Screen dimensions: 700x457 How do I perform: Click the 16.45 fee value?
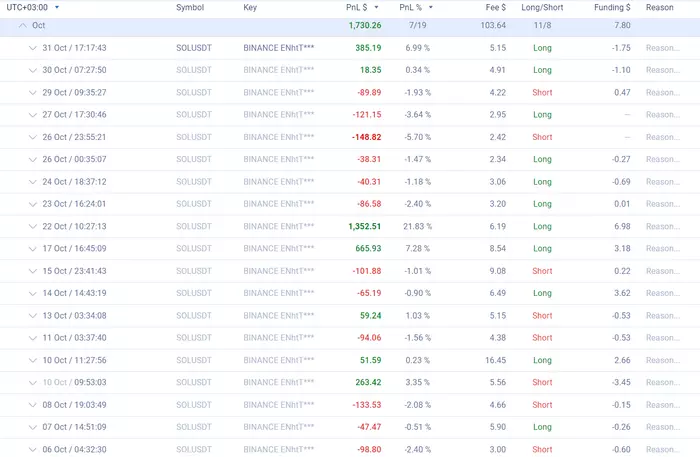[x=496, y=360]
